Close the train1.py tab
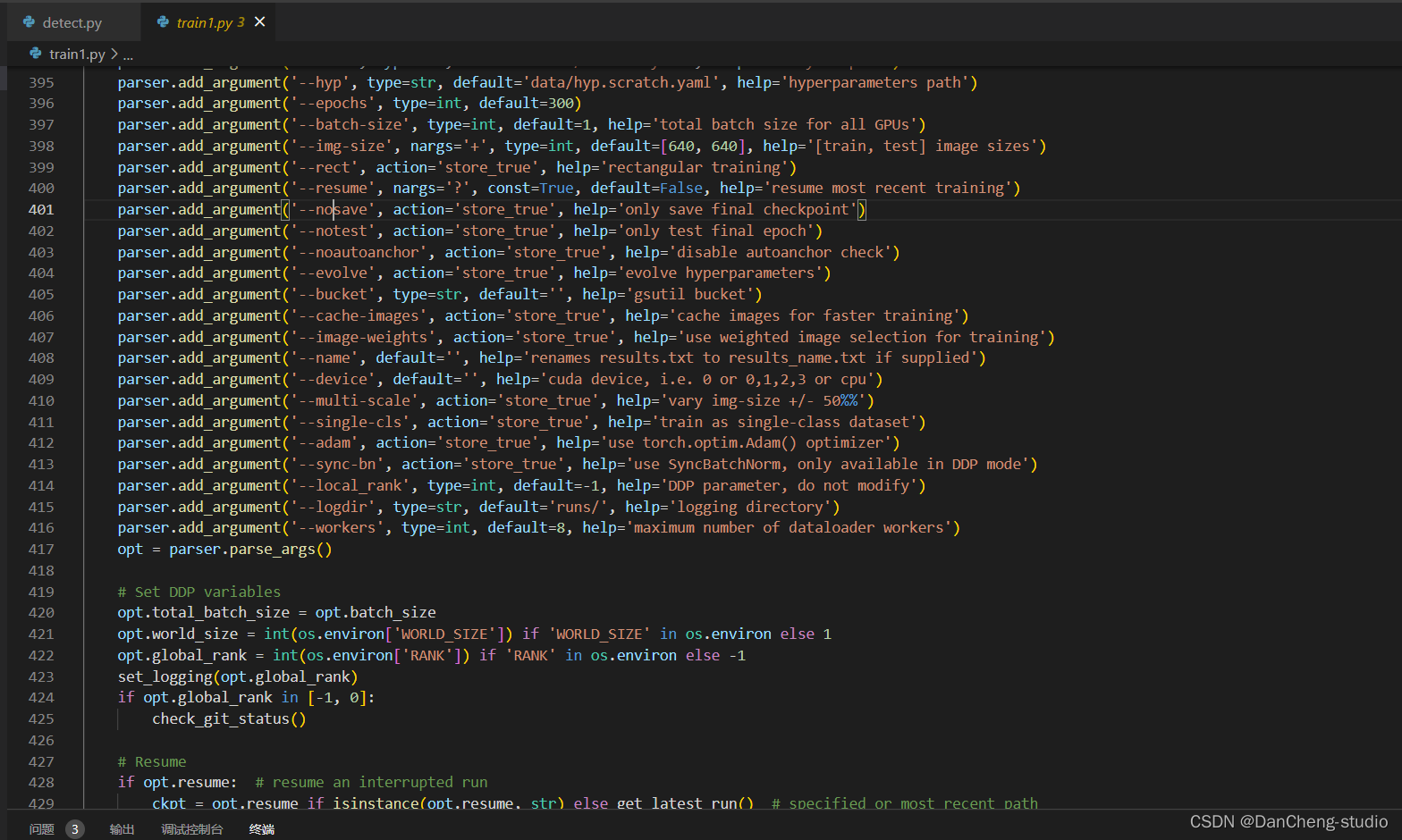 [260, 22]
